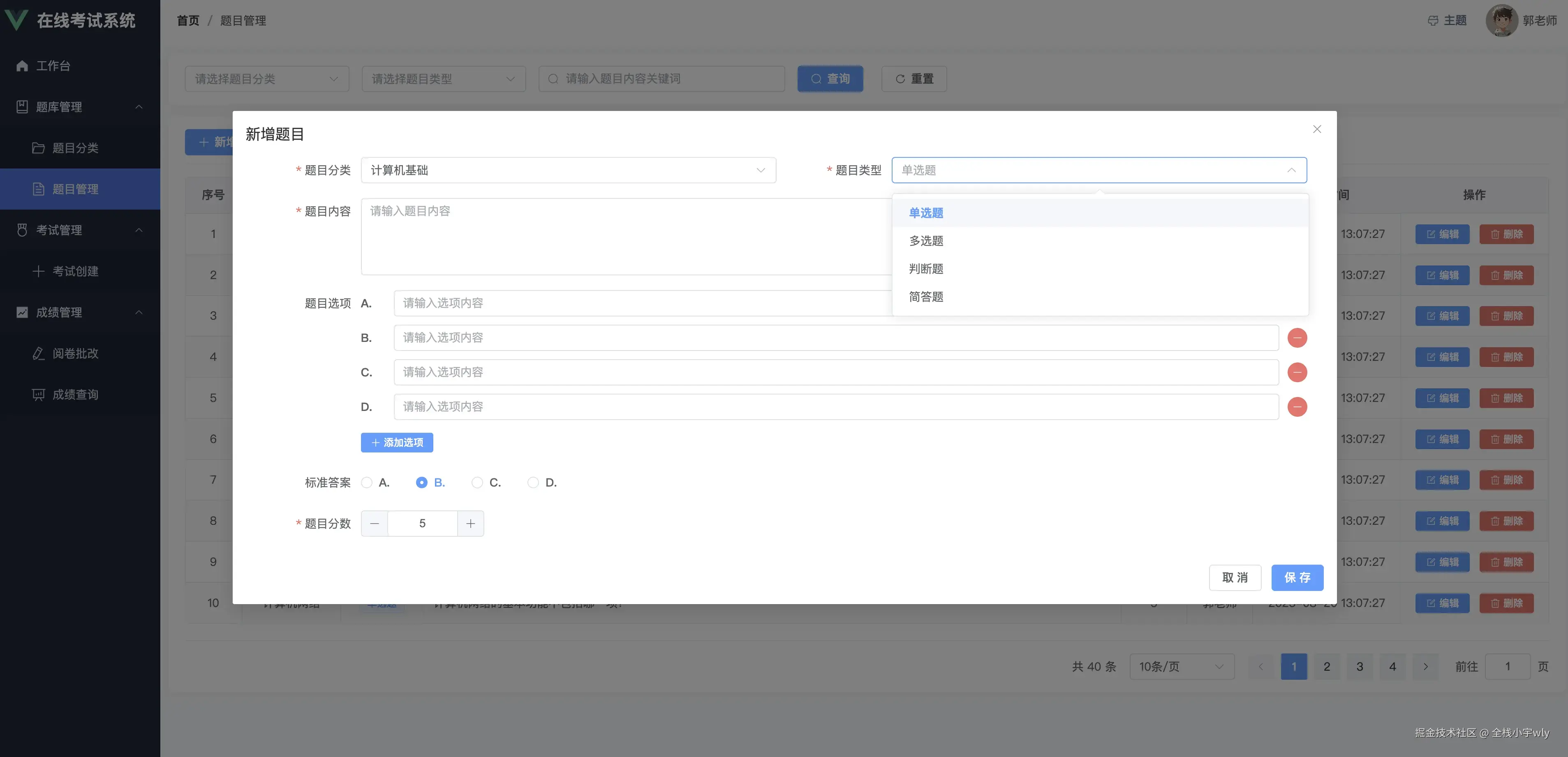Viewport: 1568px width, 757px height.
Task: Select answer D radio button
Action: pos(533,482)
